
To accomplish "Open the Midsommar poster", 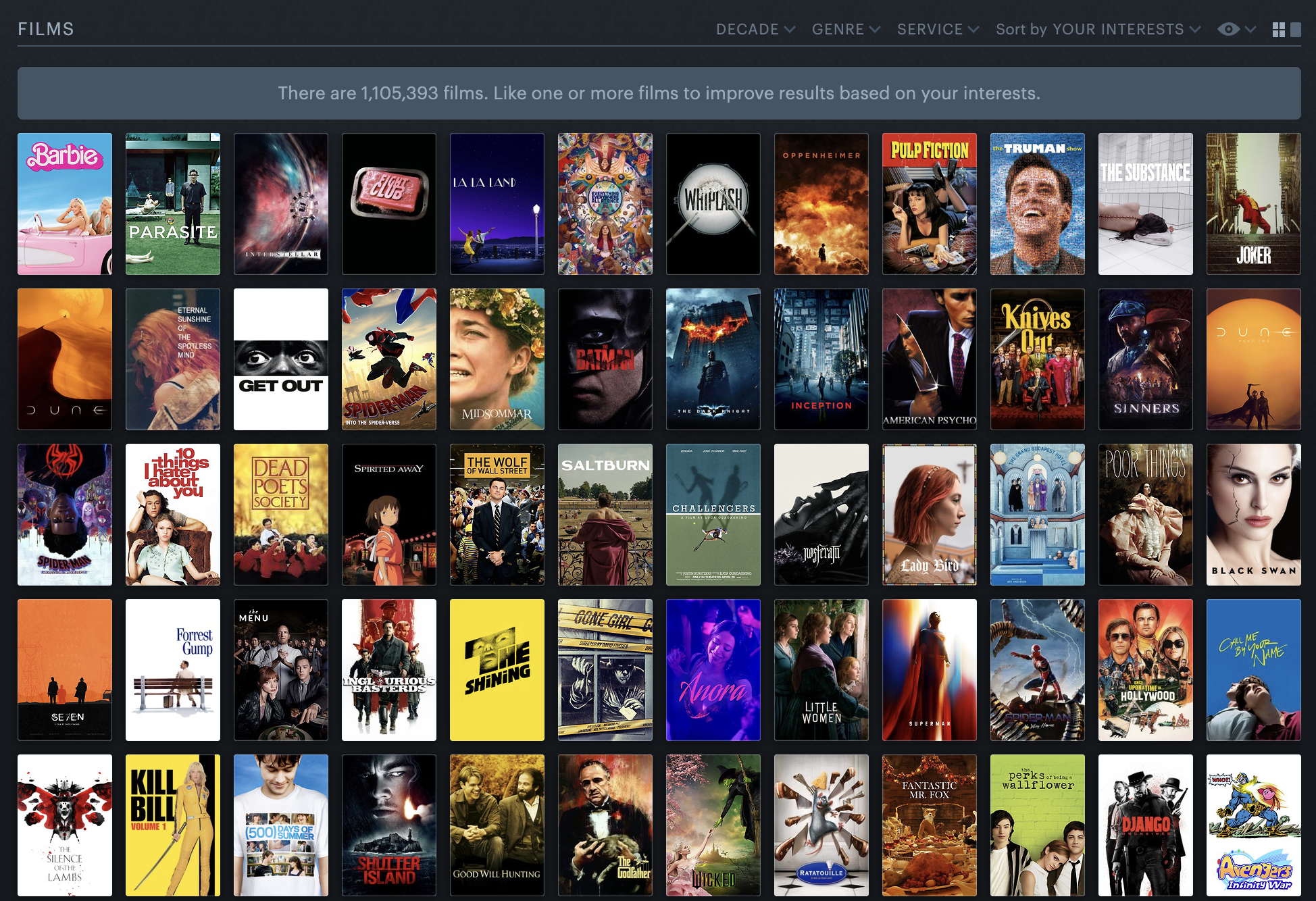I will 497,359.
